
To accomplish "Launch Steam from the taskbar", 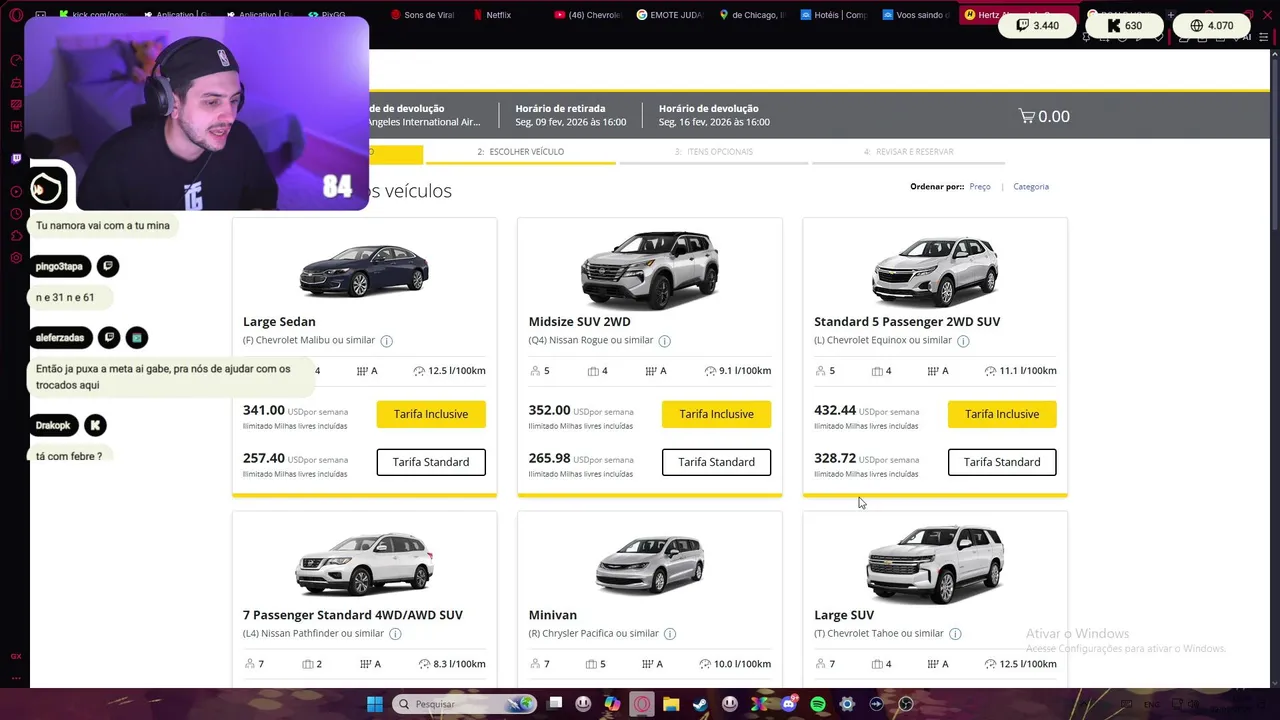I will click(700, 704).
